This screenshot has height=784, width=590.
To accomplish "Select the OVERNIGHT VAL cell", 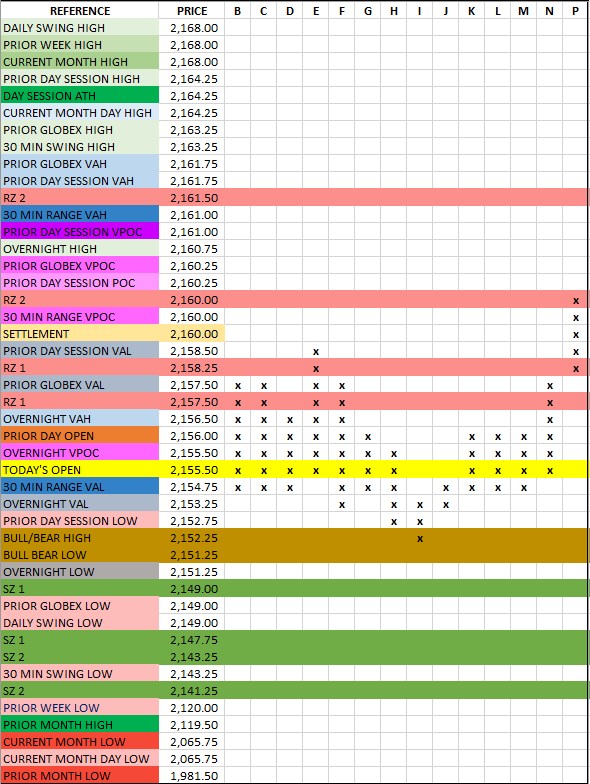I will [x=80, y=504].
